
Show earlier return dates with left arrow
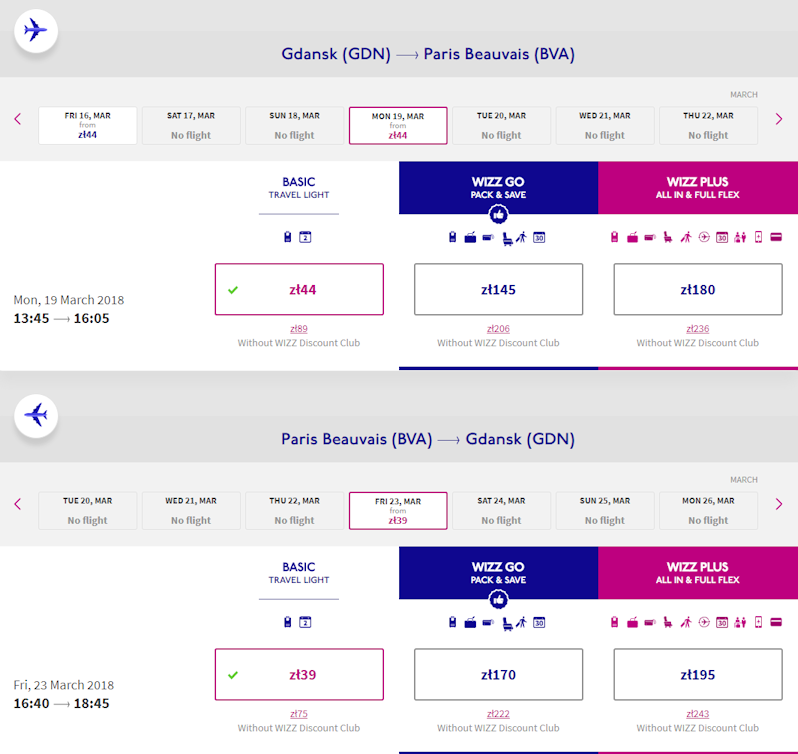(x=18, y=504)
